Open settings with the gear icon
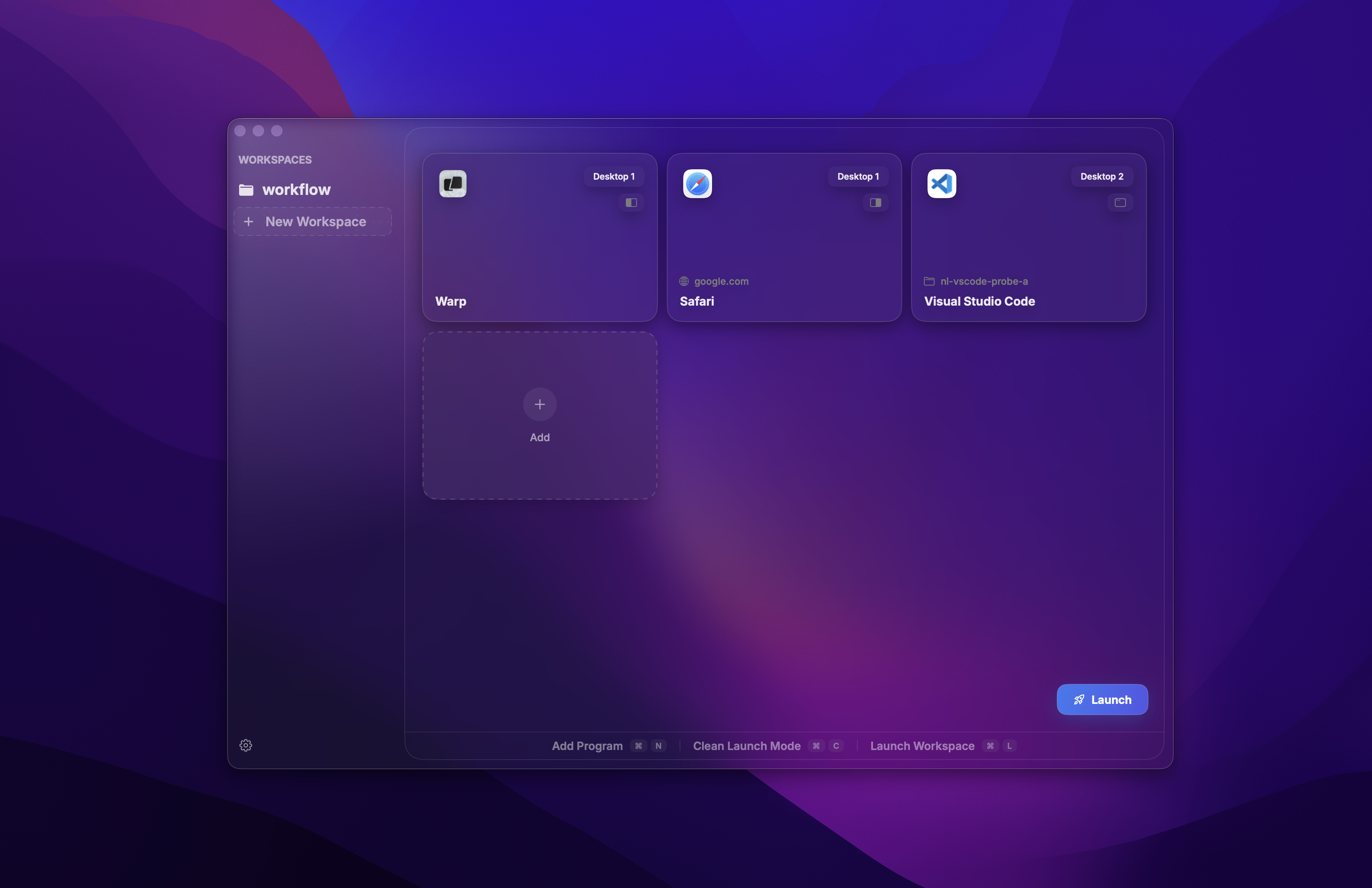The height and width of the screenshot is (888, 1372). [x=246, y=745]
